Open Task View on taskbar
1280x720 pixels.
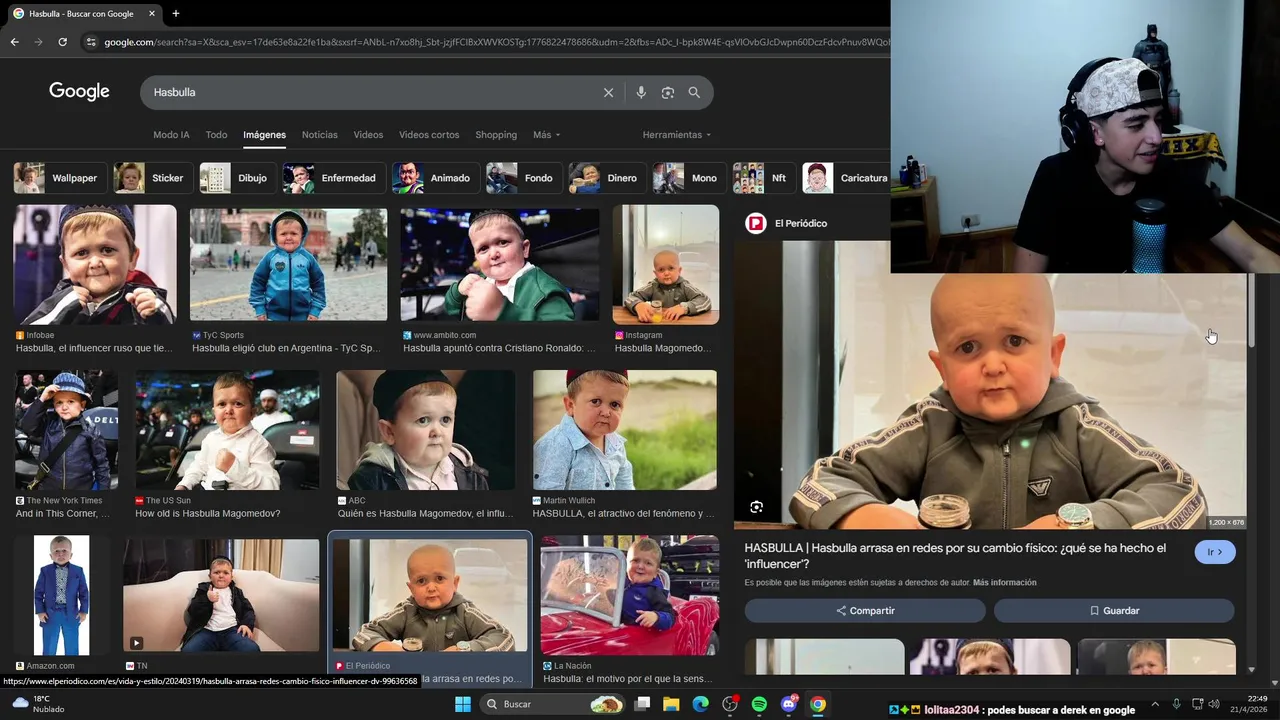click(x=643, y=704)
